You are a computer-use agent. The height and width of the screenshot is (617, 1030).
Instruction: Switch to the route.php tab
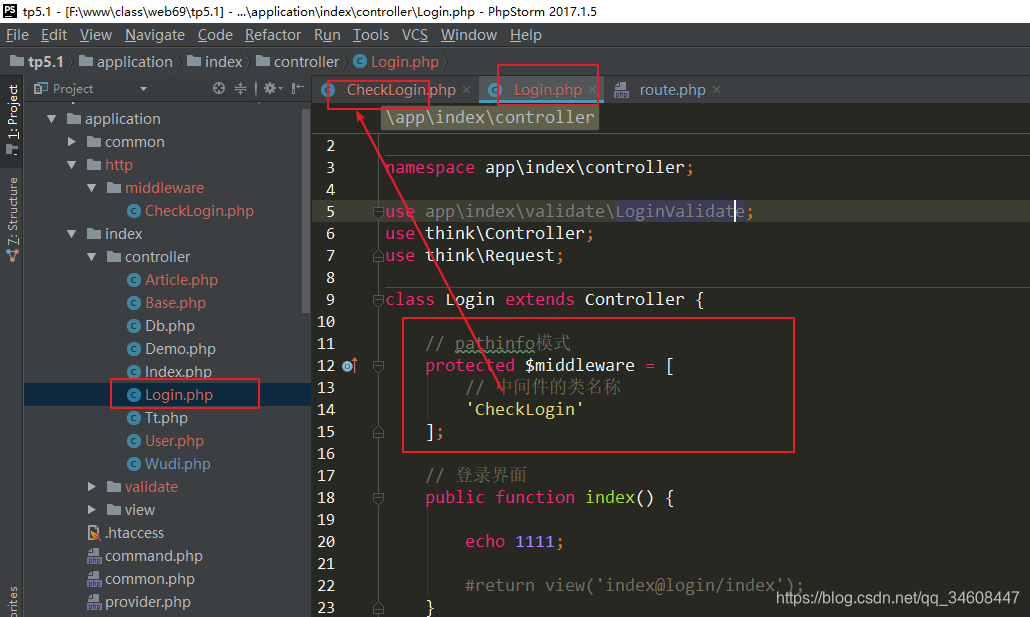672,90
